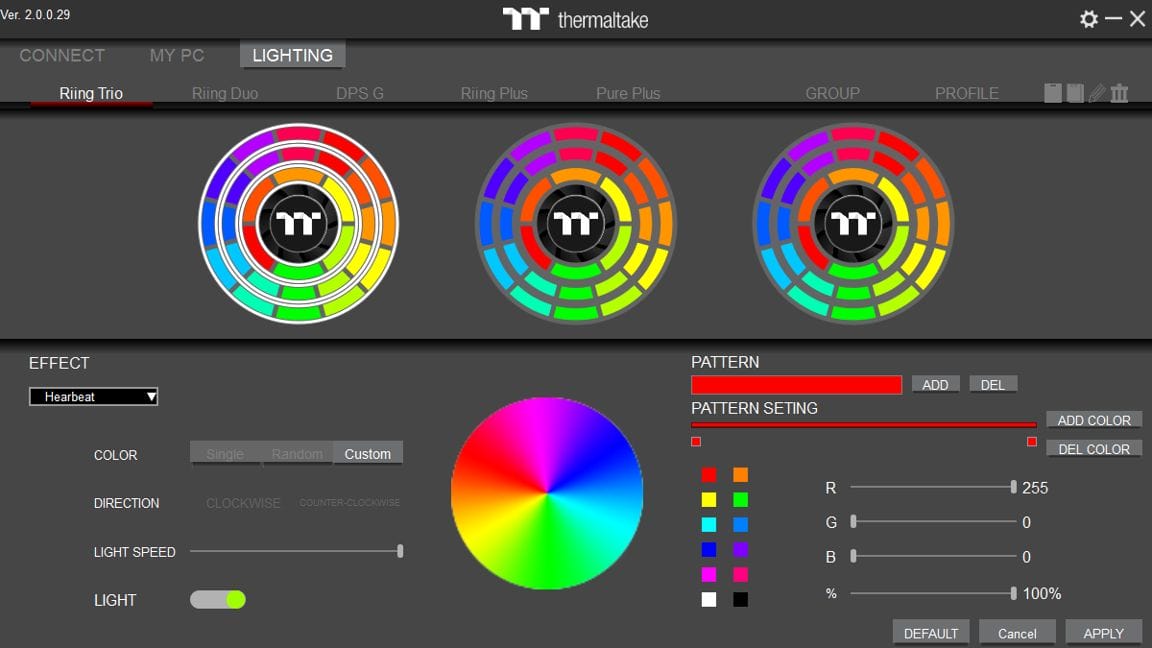Viewport: 1152px width, 648px height.
Task: Pick a color from the color wheel
Action: [x=546, y=493]
